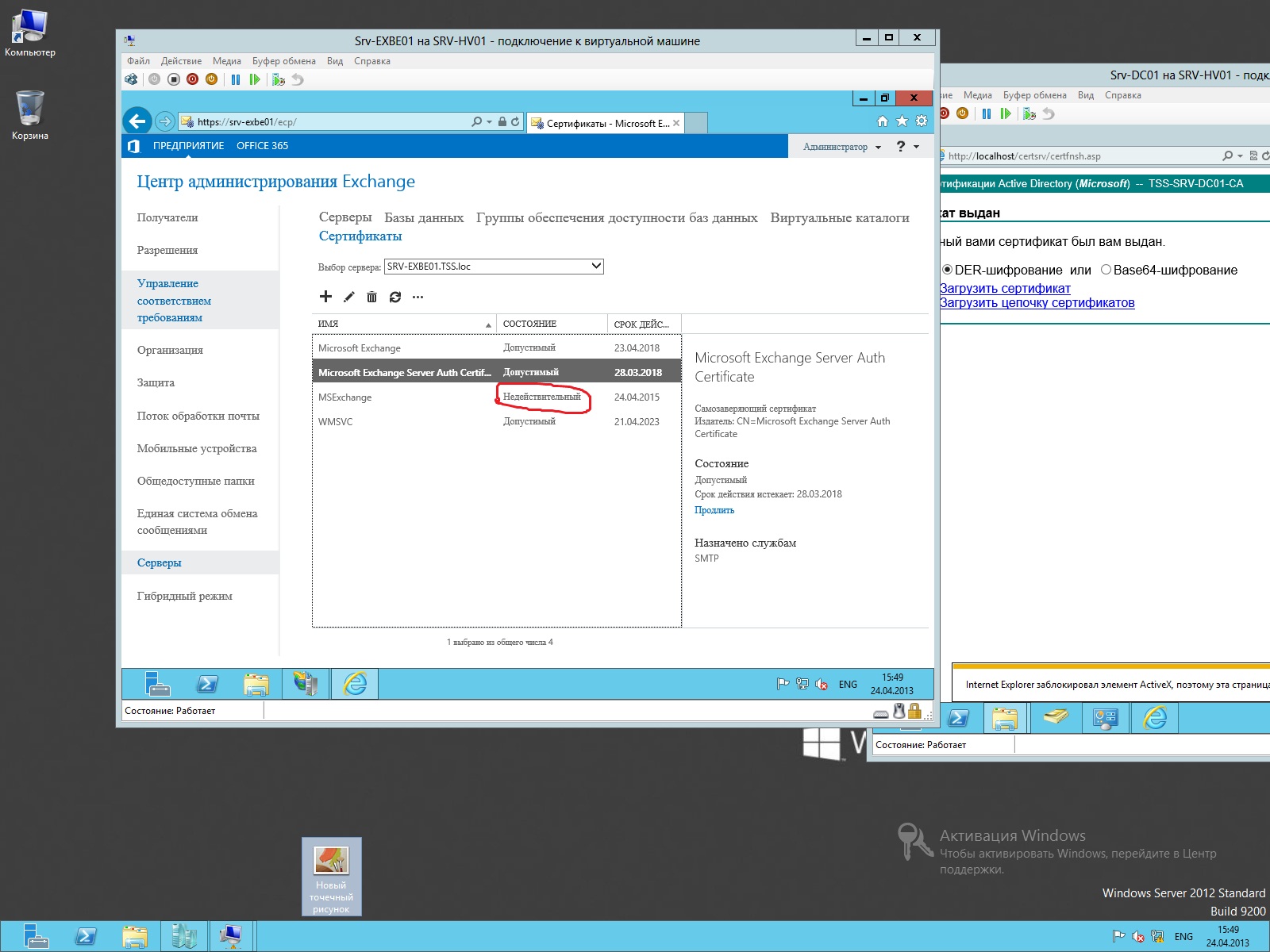Click ПРЕДПРИЯТИЕ in blue header
This screenshot has width=1270, height=952.
click(188, 146)
